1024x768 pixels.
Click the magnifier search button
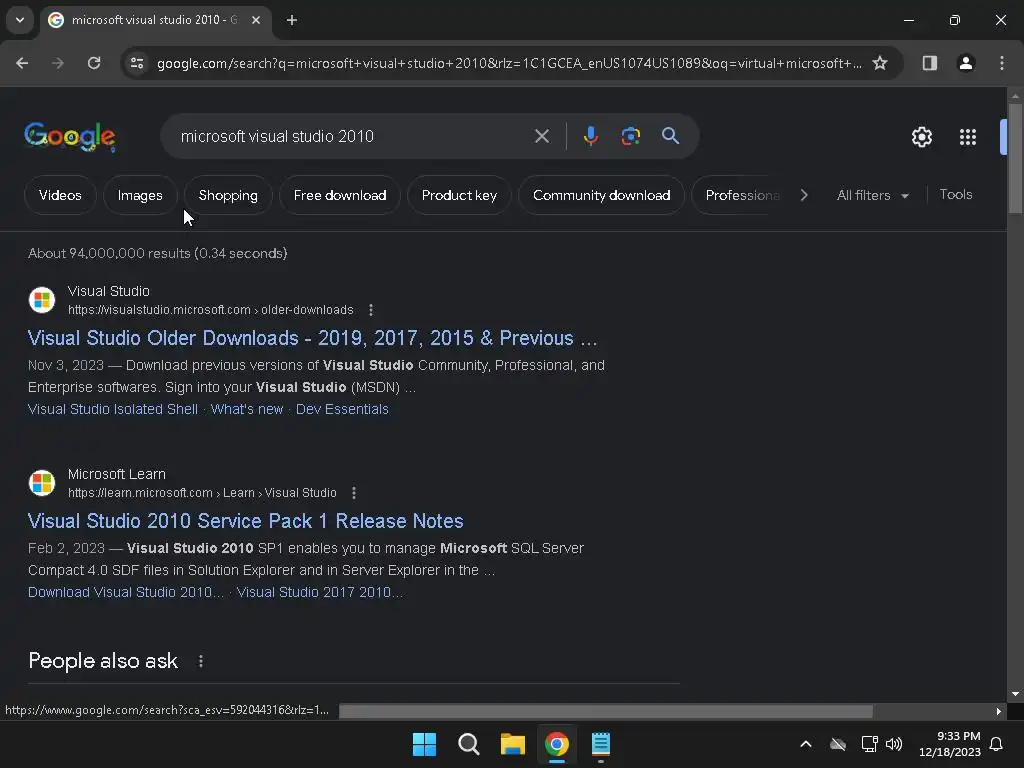pyautogui.click(x=670, y=136)
